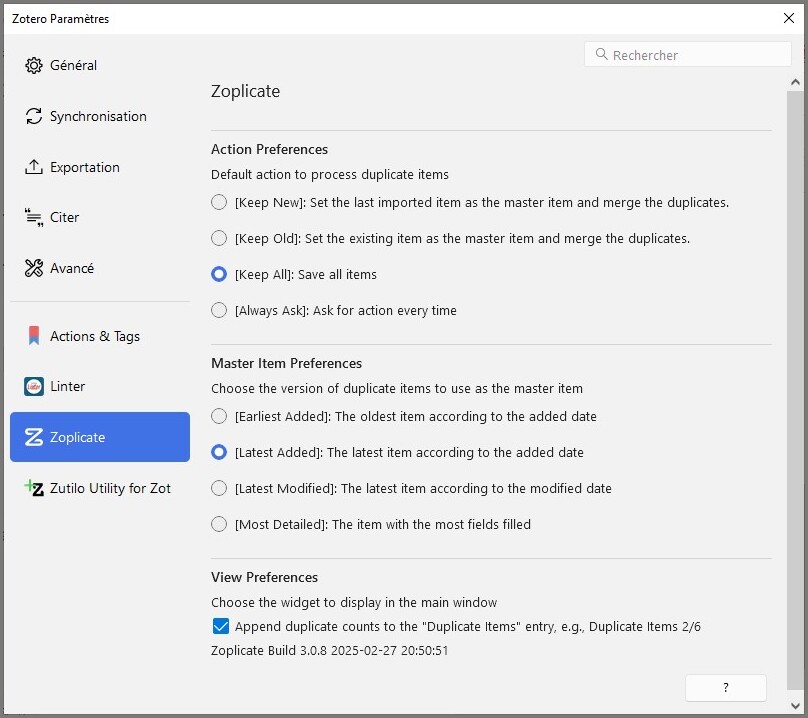
Task: Open the Avancé settings section
Action: pyautogui.click(x=100, y=268)
